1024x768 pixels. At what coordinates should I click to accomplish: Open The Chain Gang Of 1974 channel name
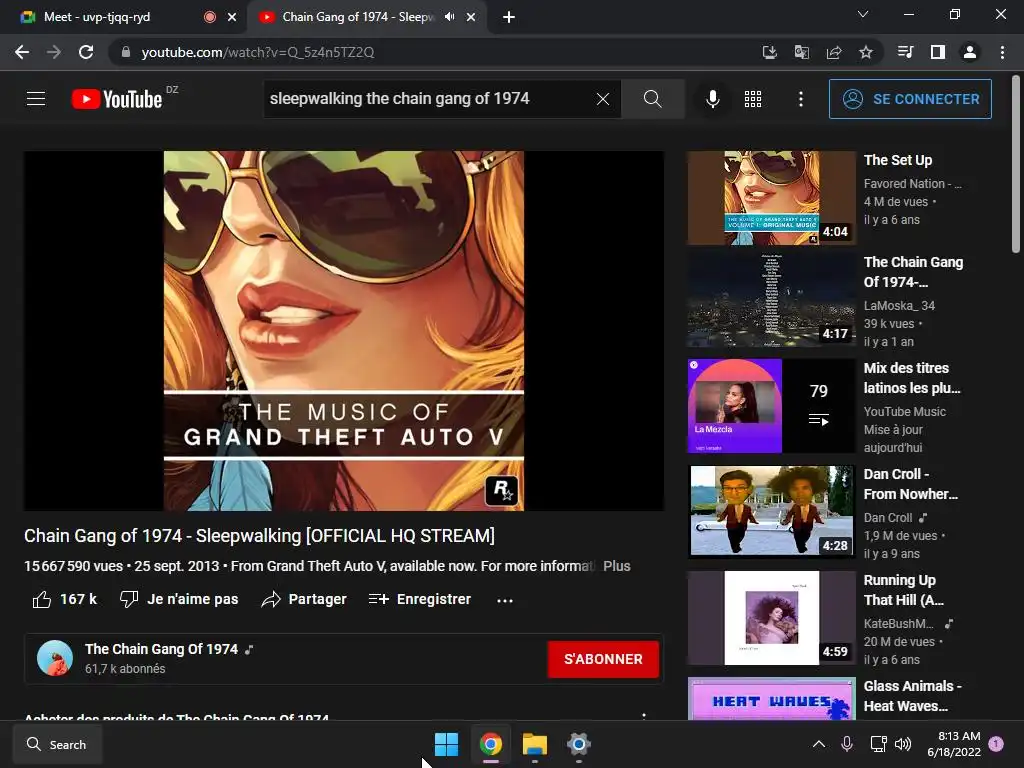(161, 649)
